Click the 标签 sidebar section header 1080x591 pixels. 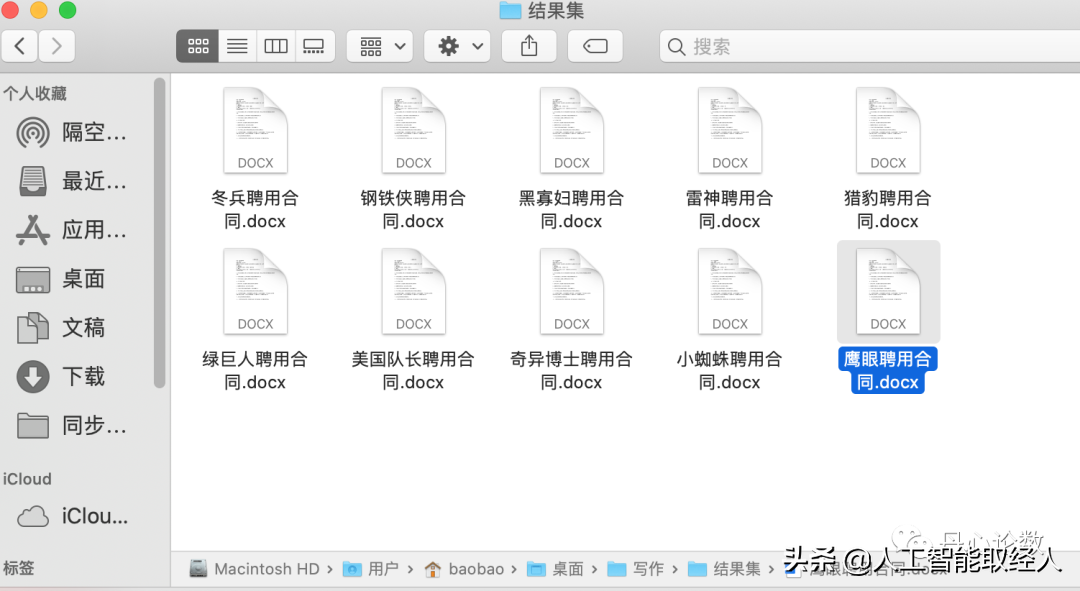click(x=19, y=568)
